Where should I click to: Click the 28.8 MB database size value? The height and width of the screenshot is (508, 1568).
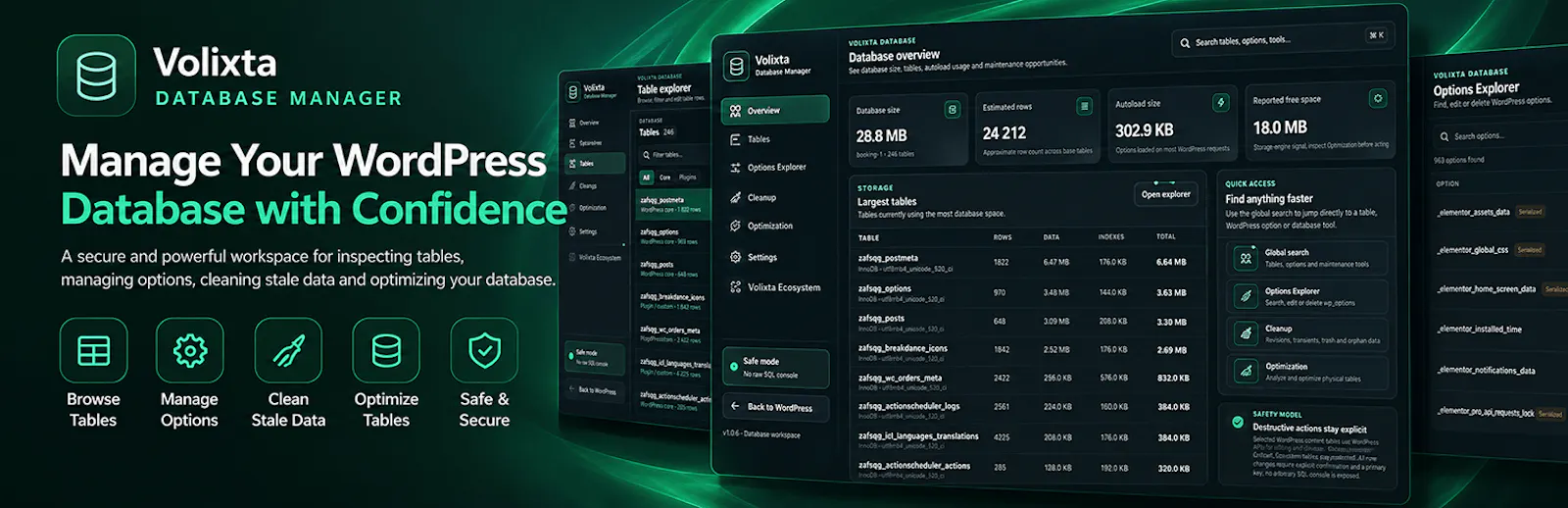tap(881, 136)
